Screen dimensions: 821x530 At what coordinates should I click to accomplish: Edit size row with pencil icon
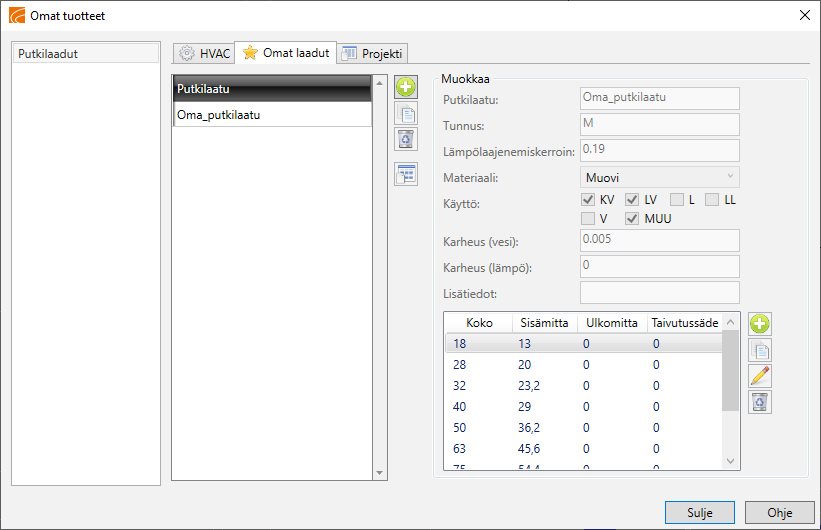point(760,376)
